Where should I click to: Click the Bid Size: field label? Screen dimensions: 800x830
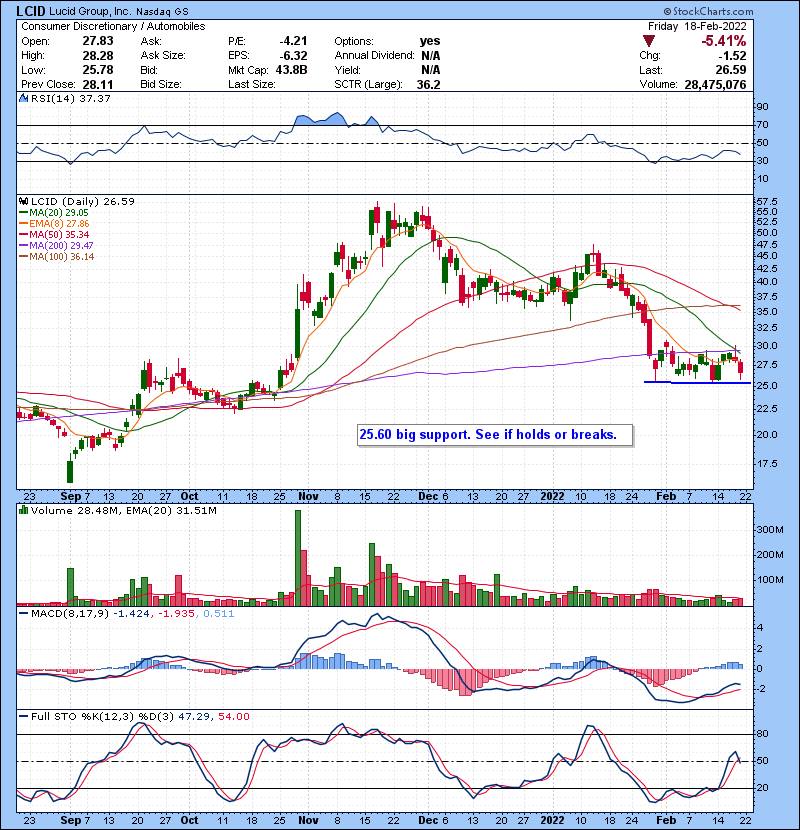161,84
